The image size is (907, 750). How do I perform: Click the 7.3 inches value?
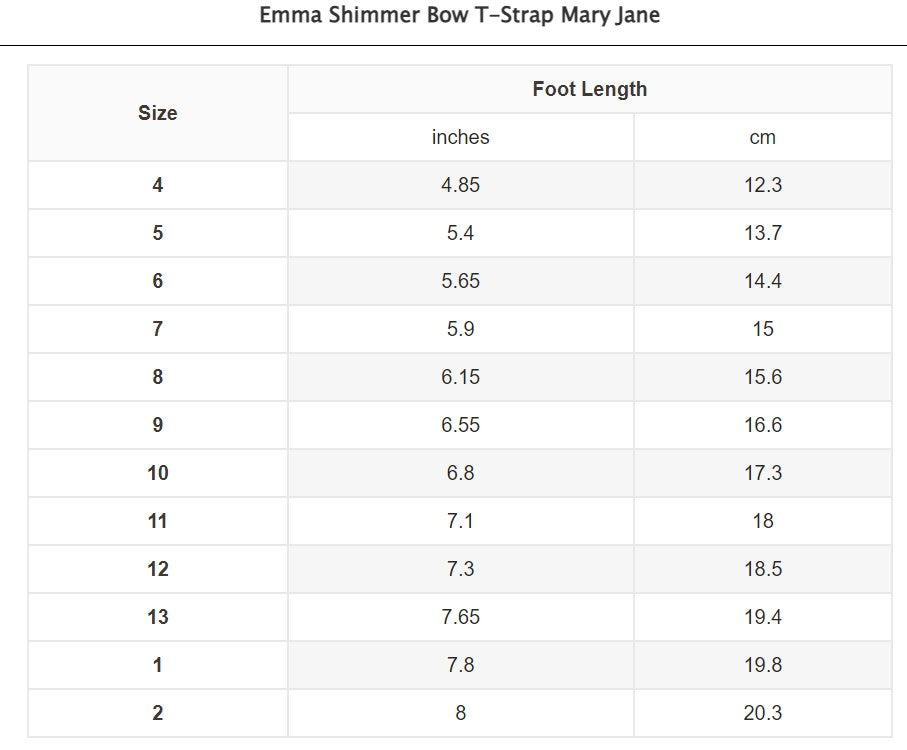click(460, 570)
